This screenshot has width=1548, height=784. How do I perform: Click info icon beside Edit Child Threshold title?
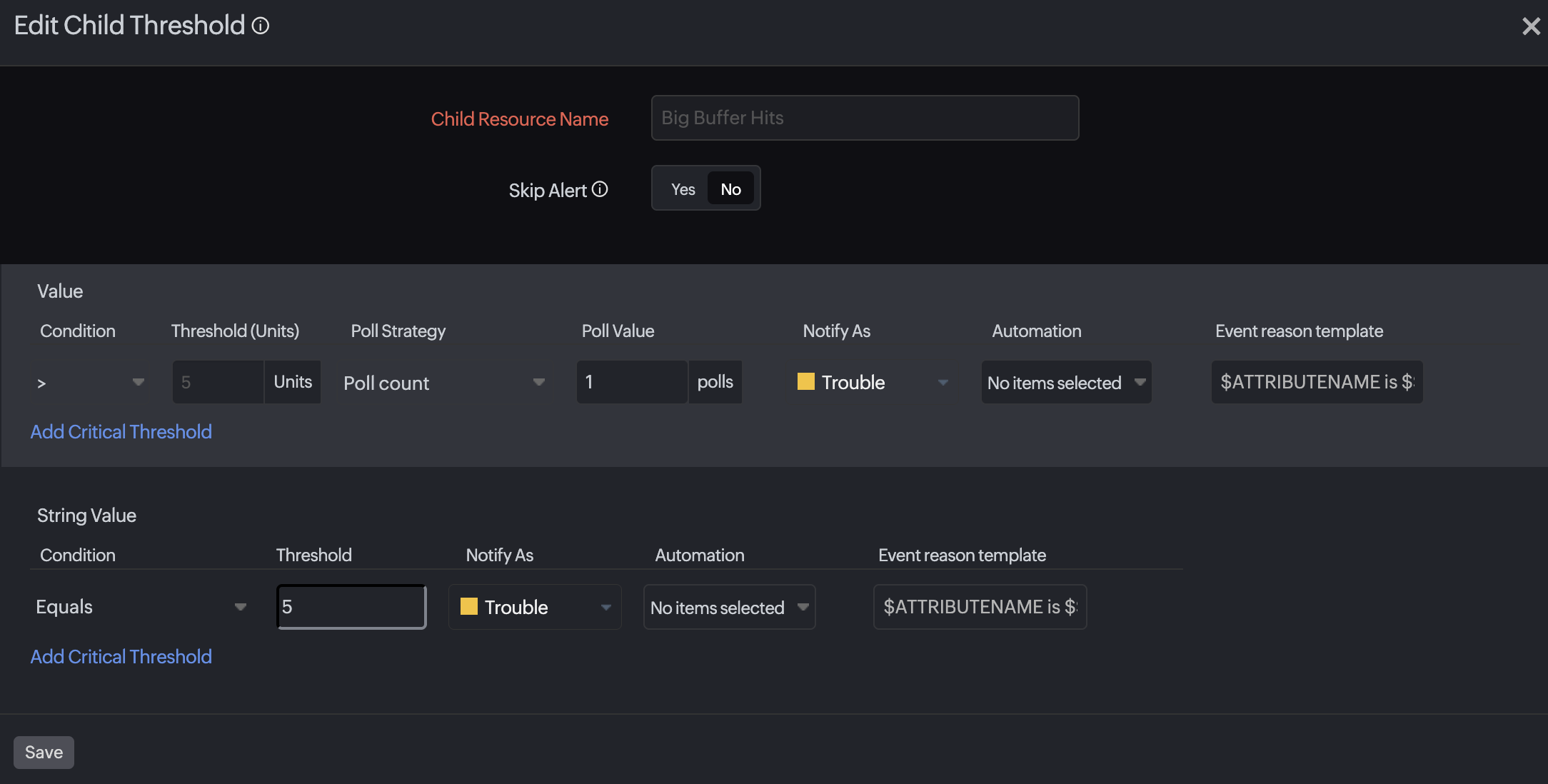(261, 26)
